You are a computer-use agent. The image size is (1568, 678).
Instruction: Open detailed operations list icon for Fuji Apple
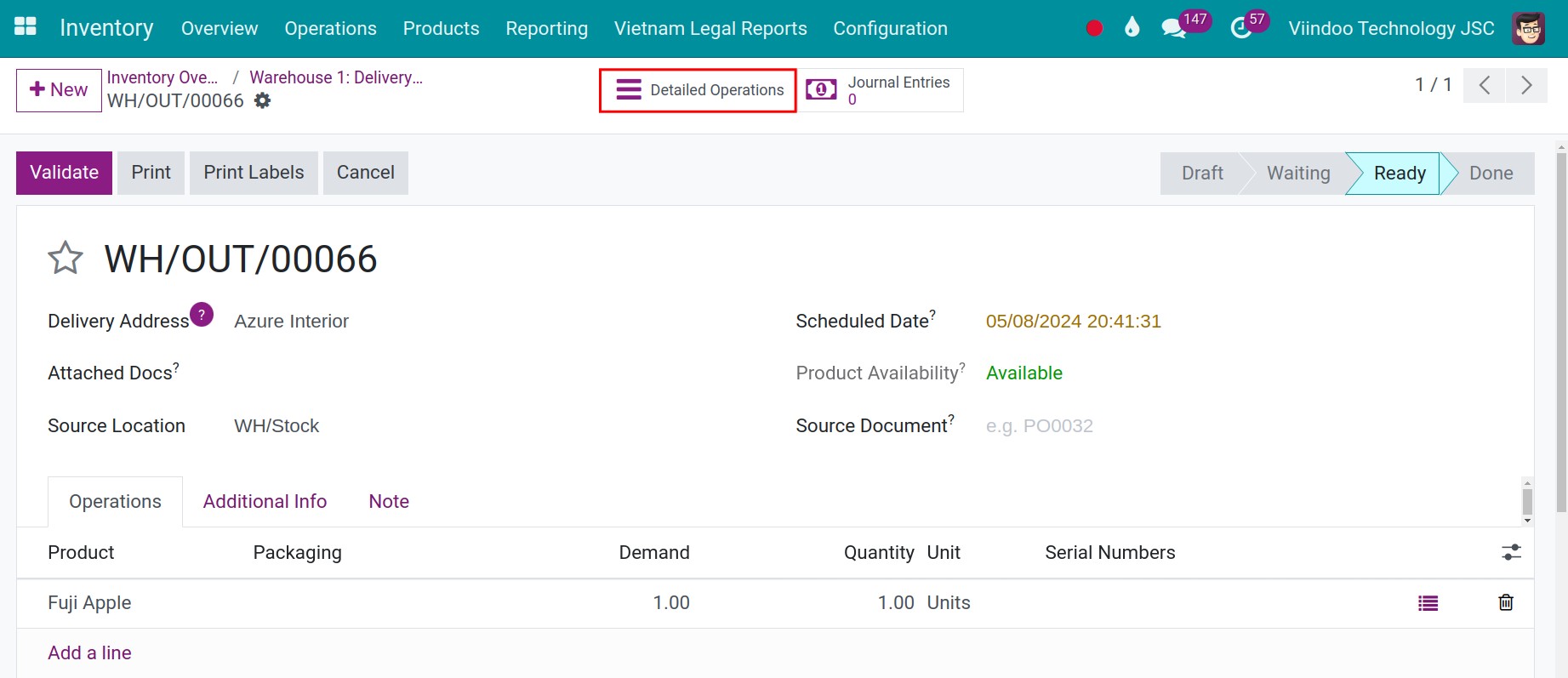tap(1428, 603)
